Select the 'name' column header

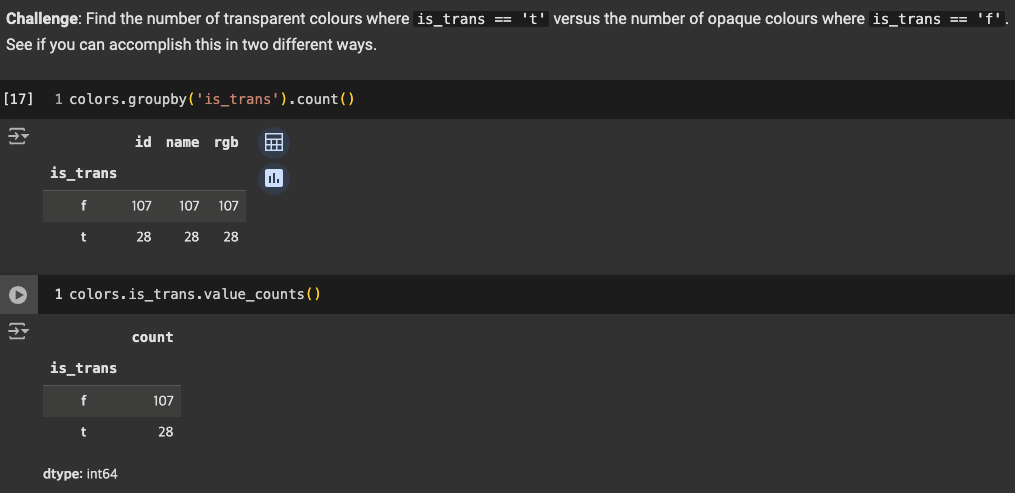click(x=183, y=142)
